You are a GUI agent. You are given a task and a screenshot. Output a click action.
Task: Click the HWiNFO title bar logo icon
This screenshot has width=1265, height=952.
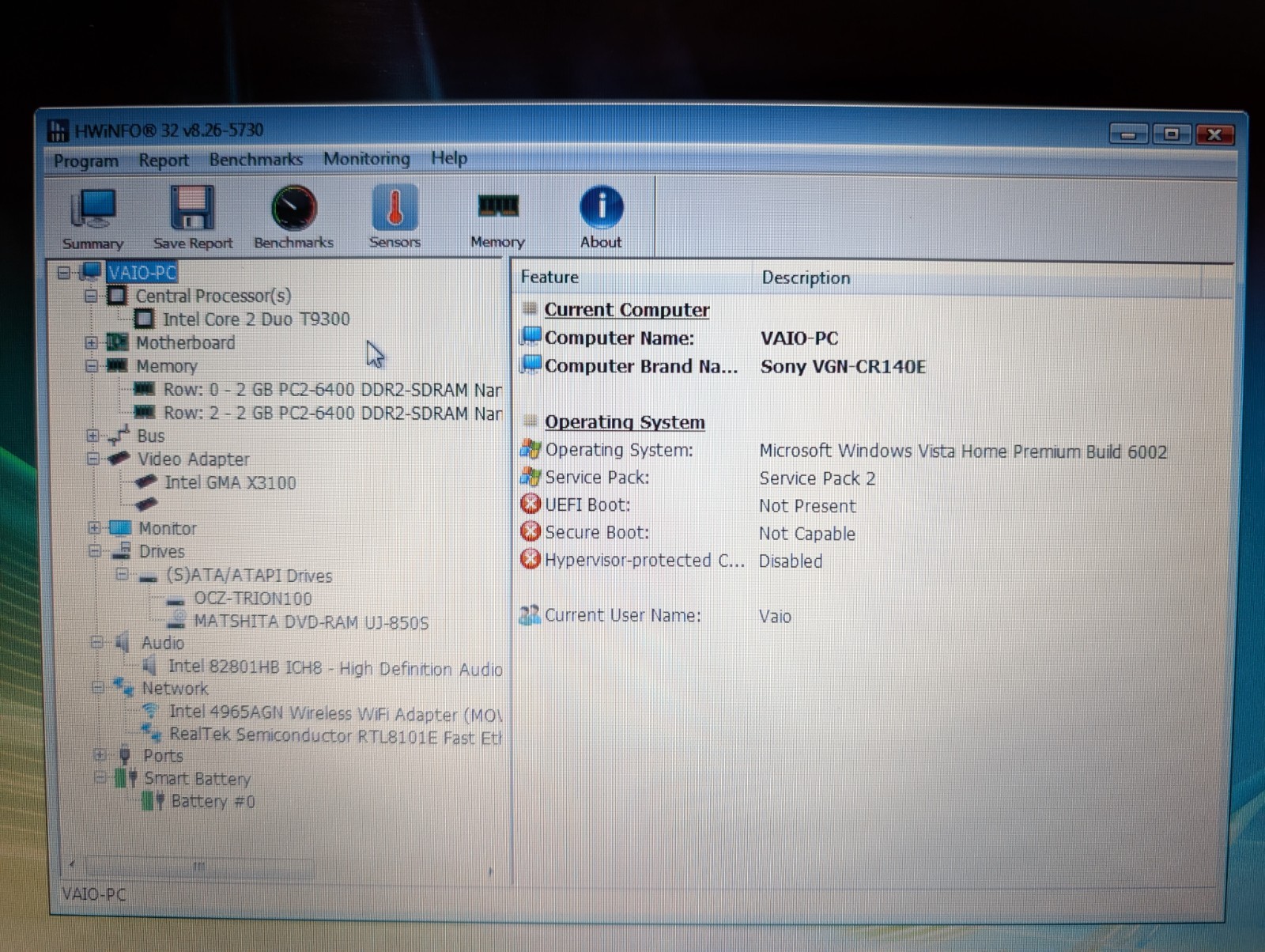(x=58, y=130)
